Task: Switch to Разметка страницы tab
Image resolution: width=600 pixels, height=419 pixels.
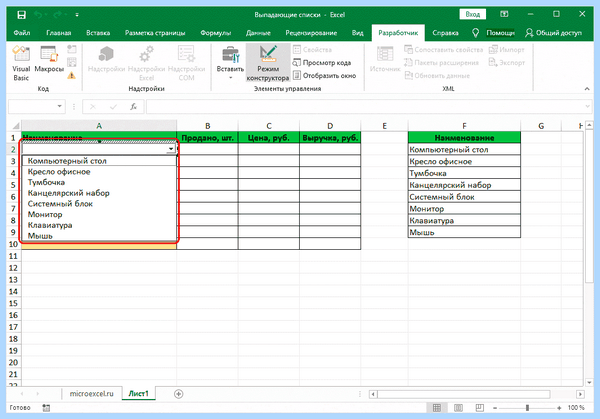Action: (x=155, y=33)
